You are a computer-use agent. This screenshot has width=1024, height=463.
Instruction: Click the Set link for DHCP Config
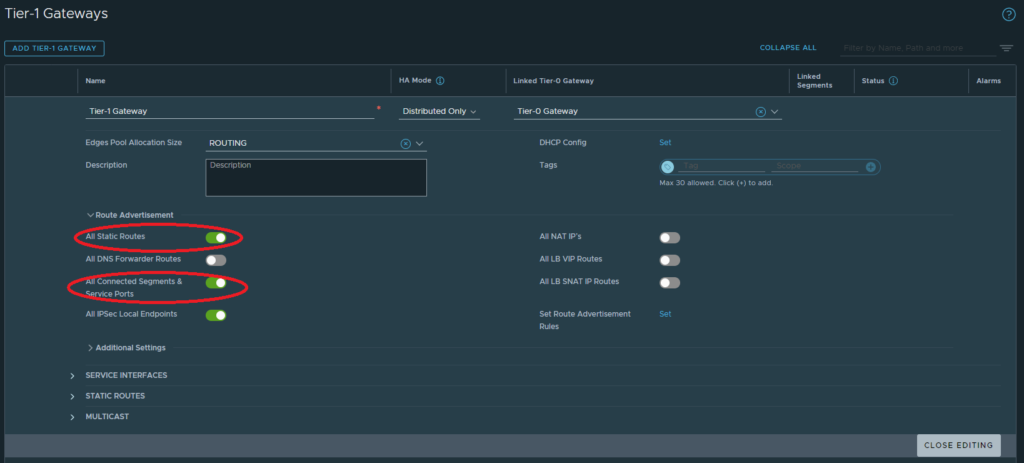point(665,143)
